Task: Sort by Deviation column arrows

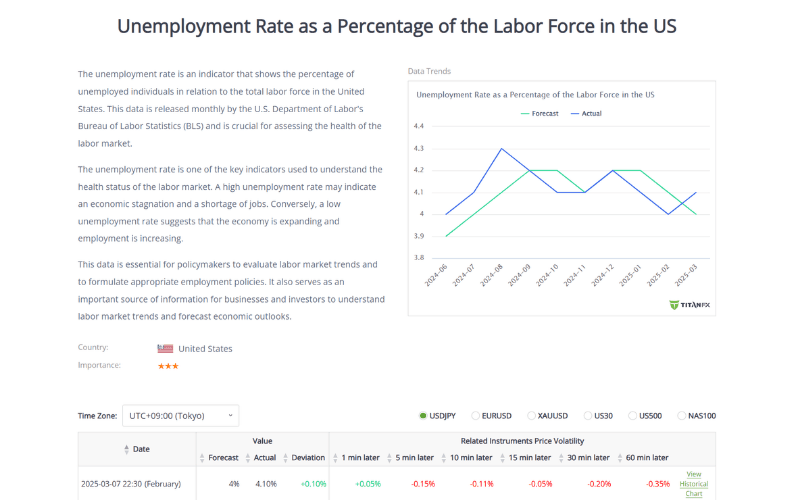Action: pos(286,458)
